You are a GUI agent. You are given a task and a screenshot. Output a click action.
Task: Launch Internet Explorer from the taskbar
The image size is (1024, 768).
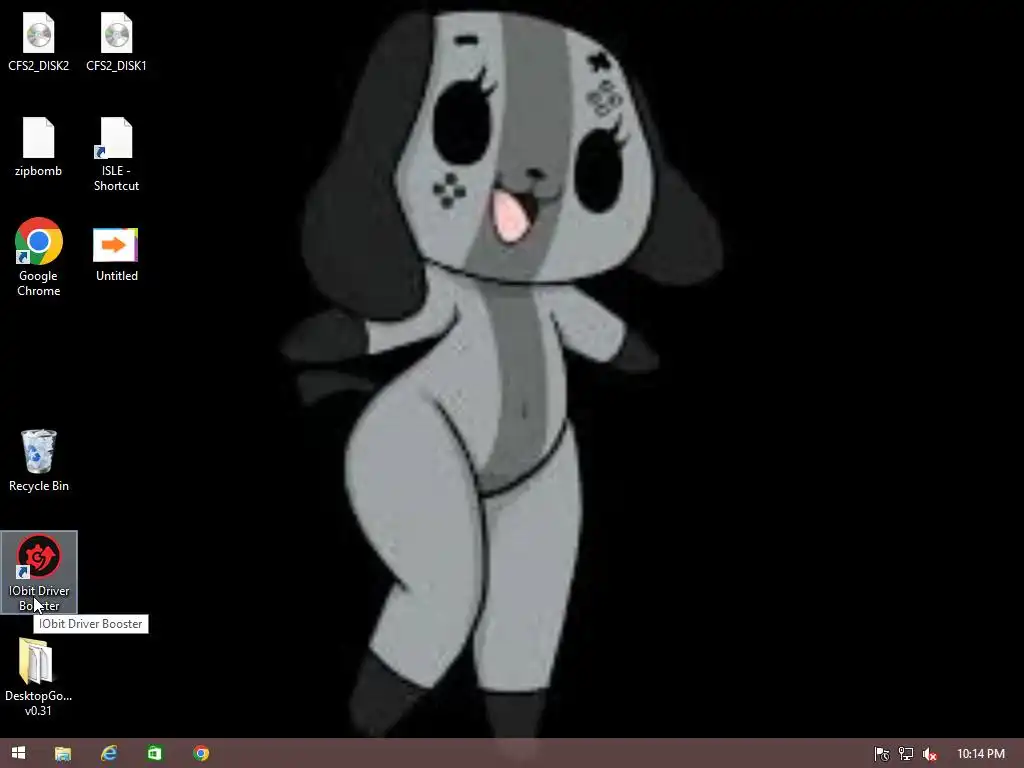109,753
